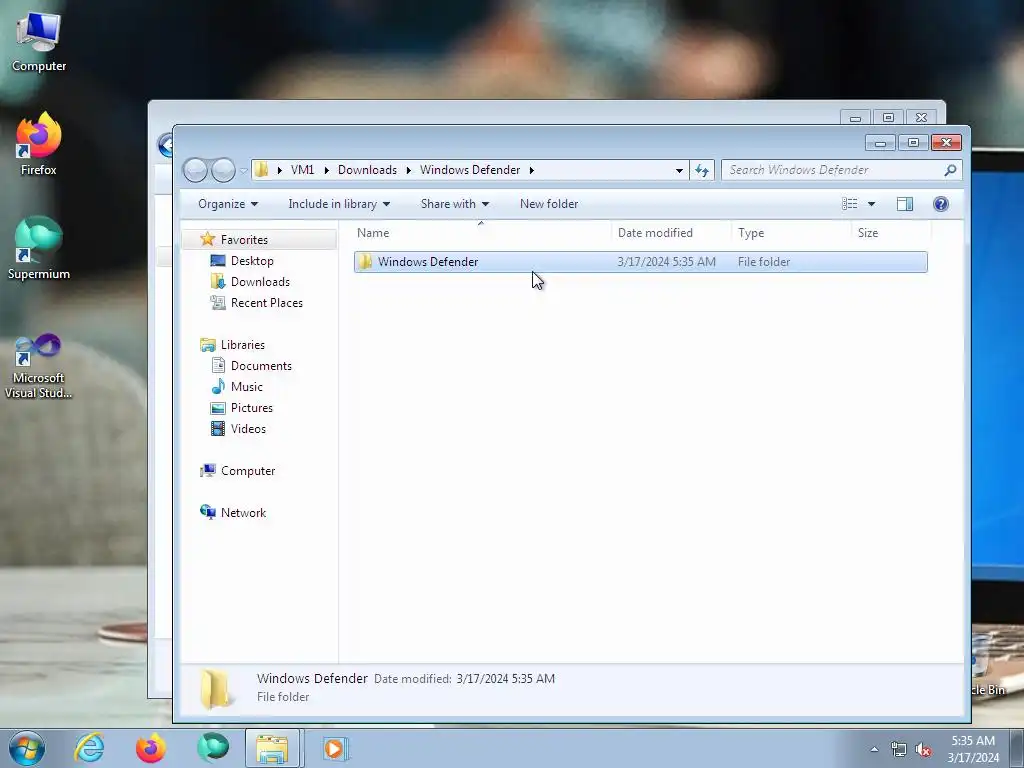Change the view using the view icon

(850, 204)
